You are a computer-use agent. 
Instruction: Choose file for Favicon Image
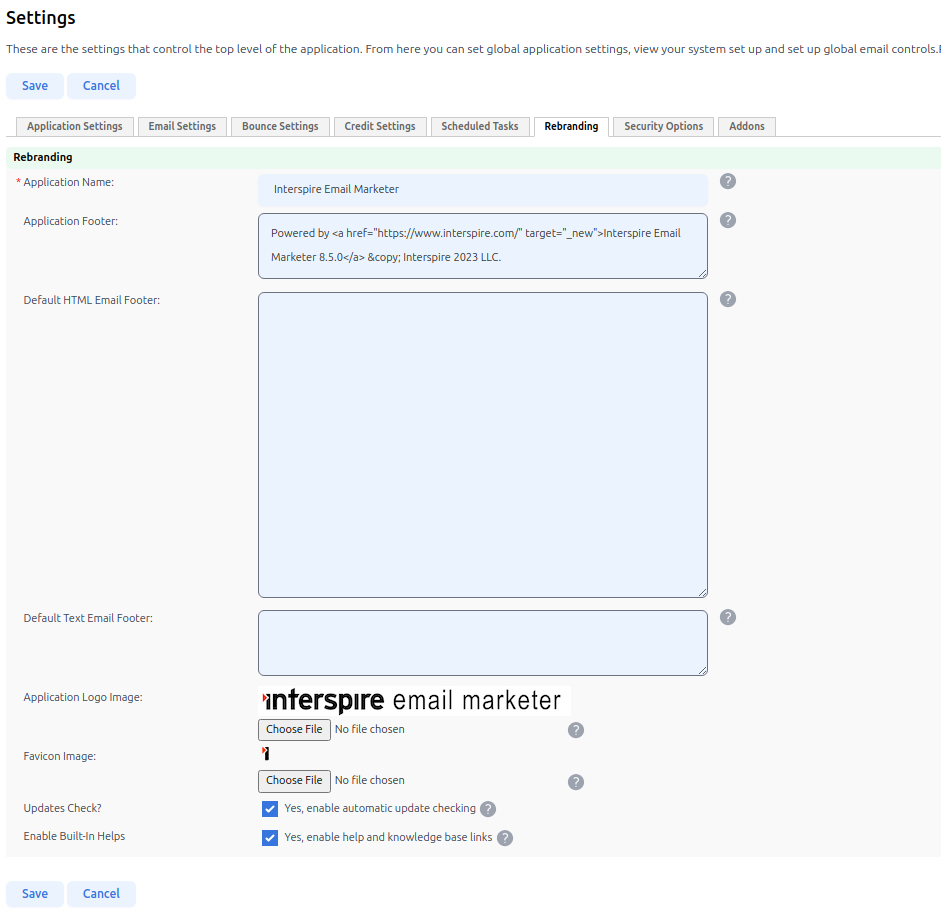[x=294, y=781]
